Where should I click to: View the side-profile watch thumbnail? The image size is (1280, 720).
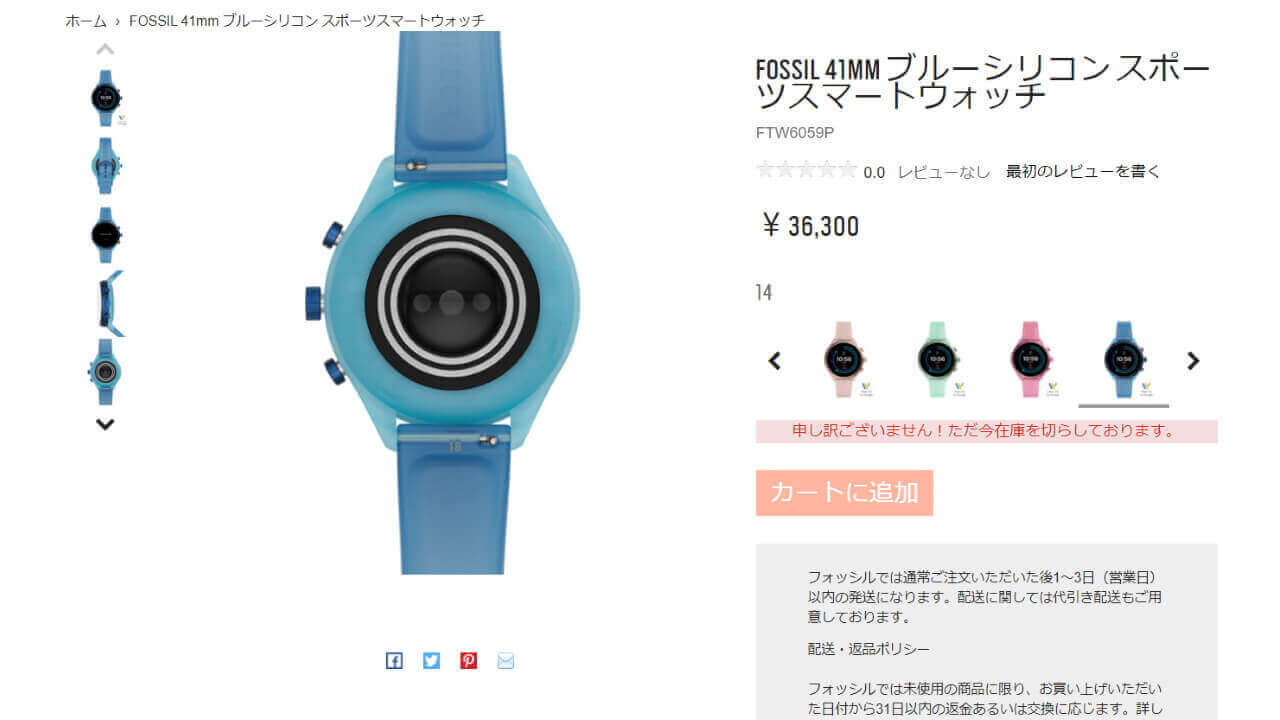click(x=108, y=303)
